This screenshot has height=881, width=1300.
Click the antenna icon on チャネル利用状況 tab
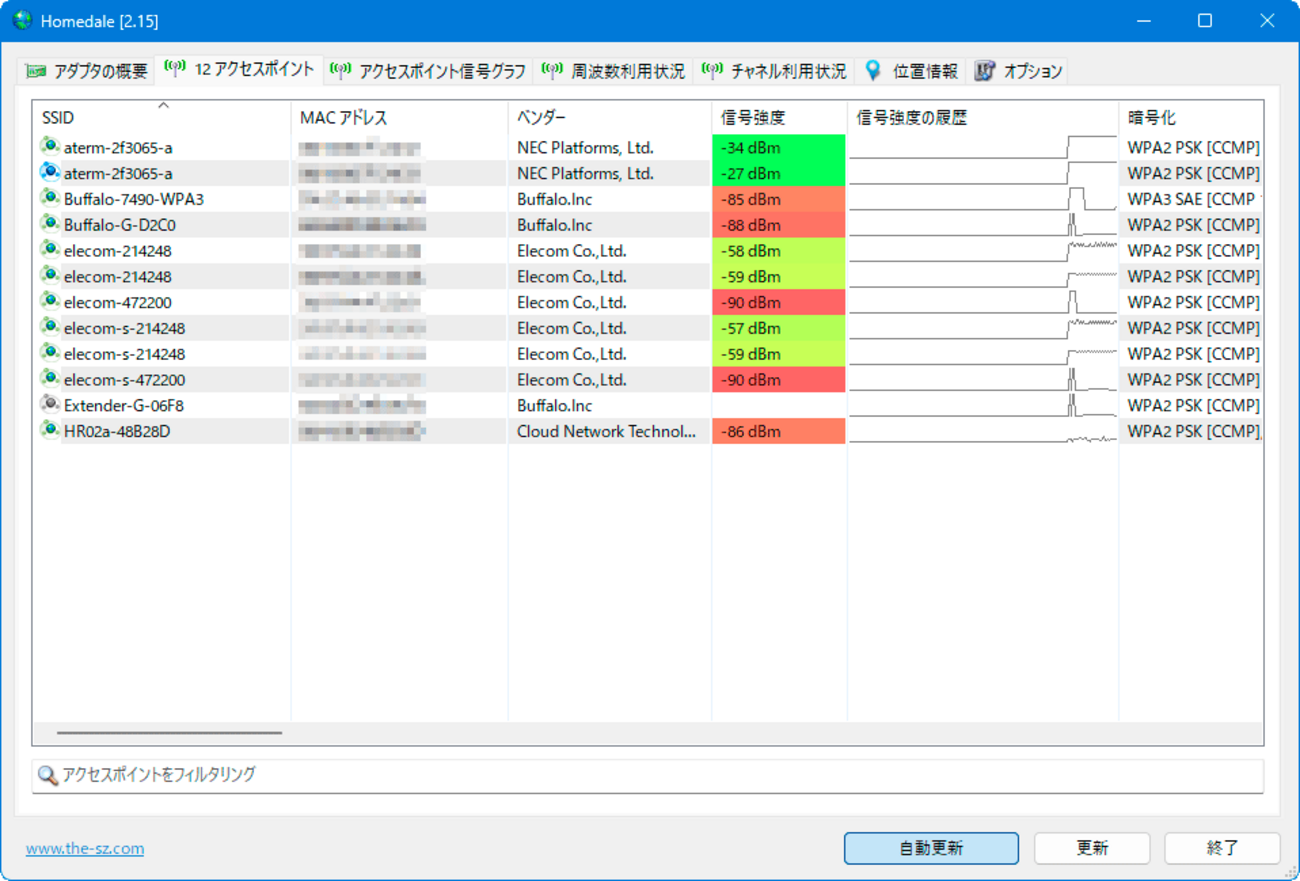712,70
